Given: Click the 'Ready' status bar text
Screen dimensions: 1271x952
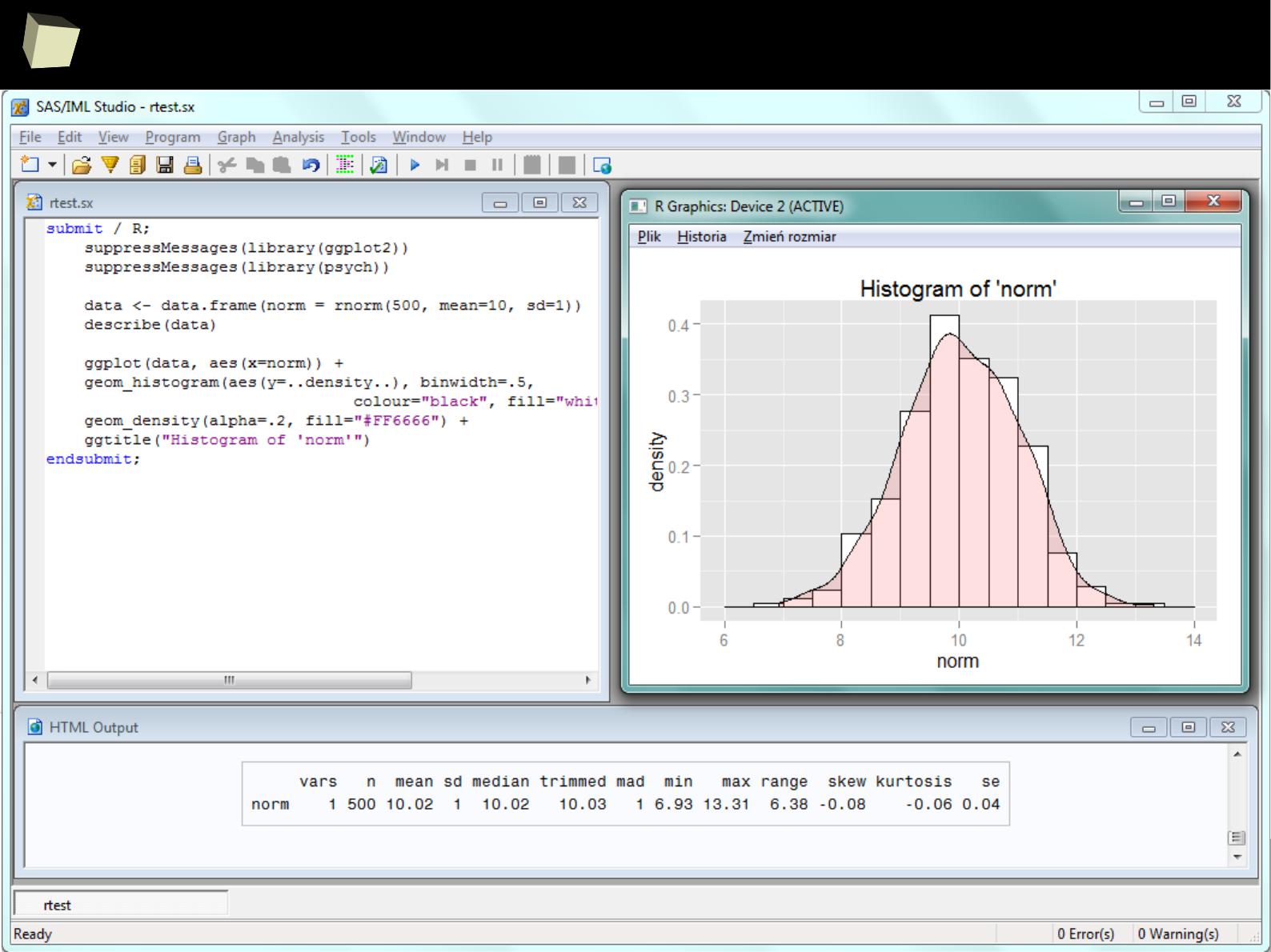Looking at the screenshot, I should (33, 934).
